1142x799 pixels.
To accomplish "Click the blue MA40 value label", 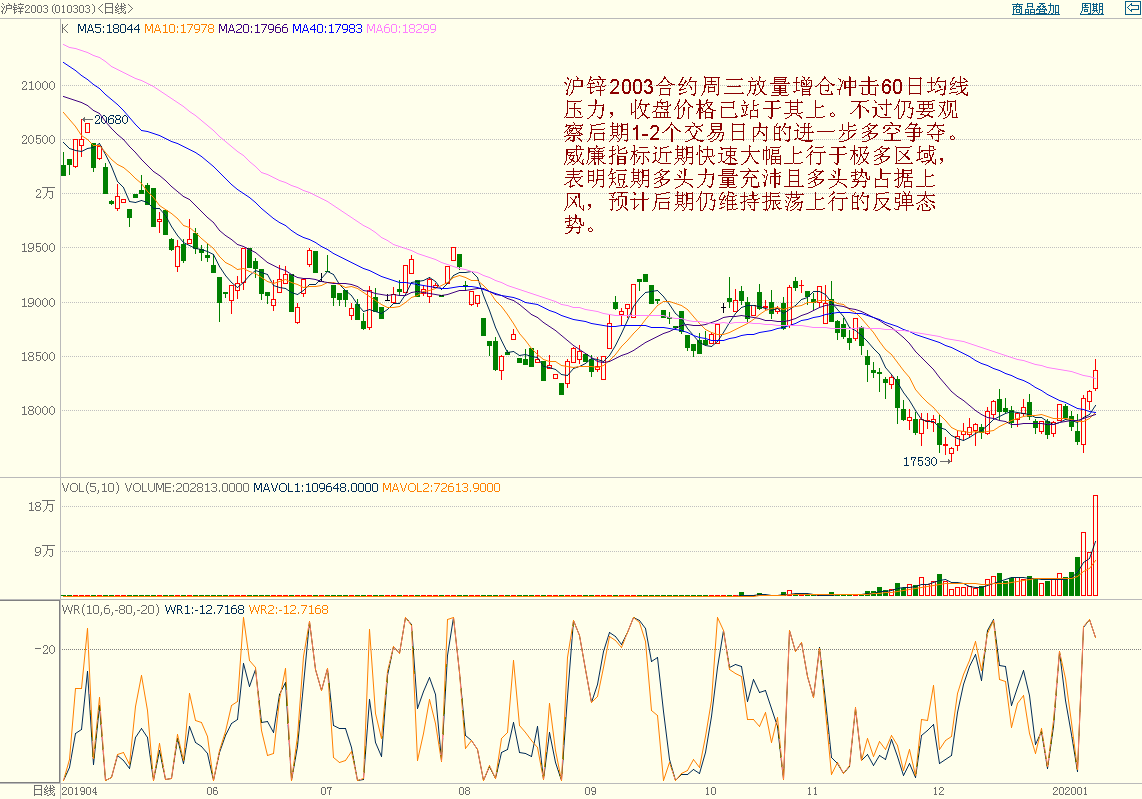I will (x=328, y=29).
